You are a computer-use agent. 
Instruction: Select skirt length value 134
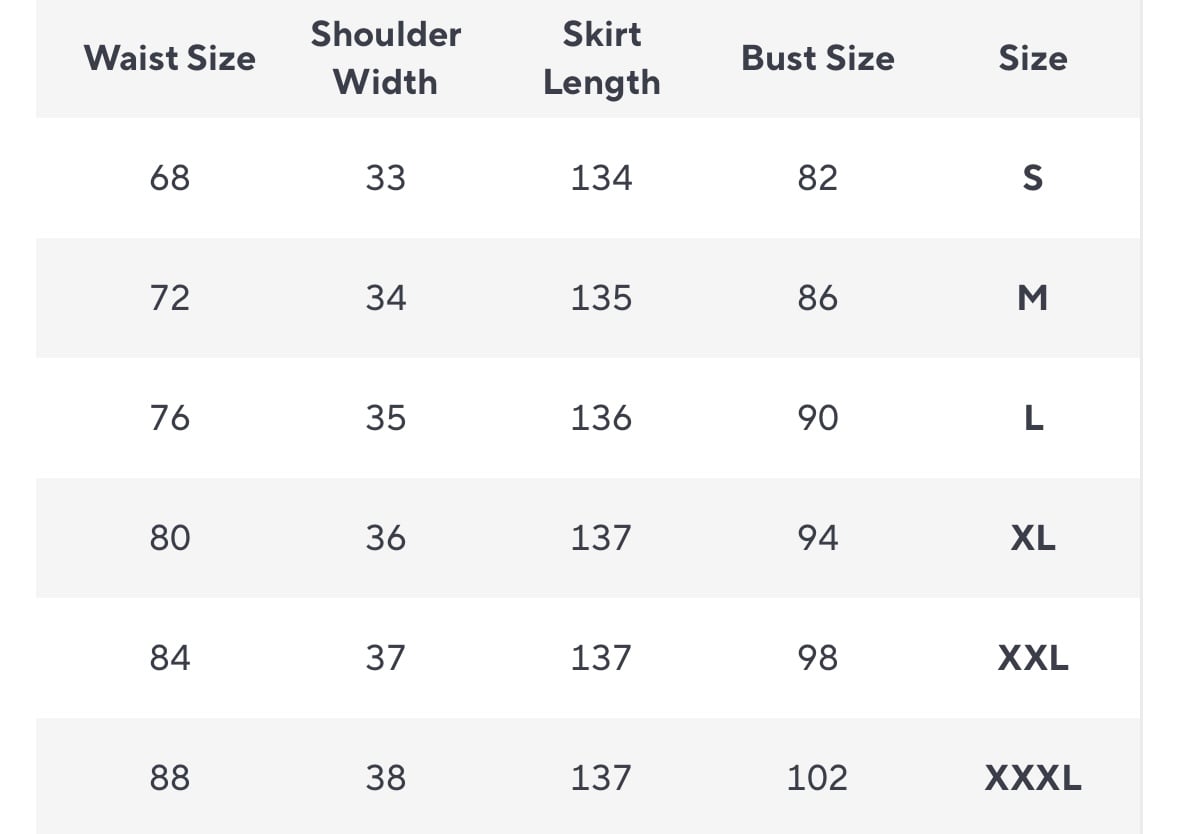click(x=602, y=178)
